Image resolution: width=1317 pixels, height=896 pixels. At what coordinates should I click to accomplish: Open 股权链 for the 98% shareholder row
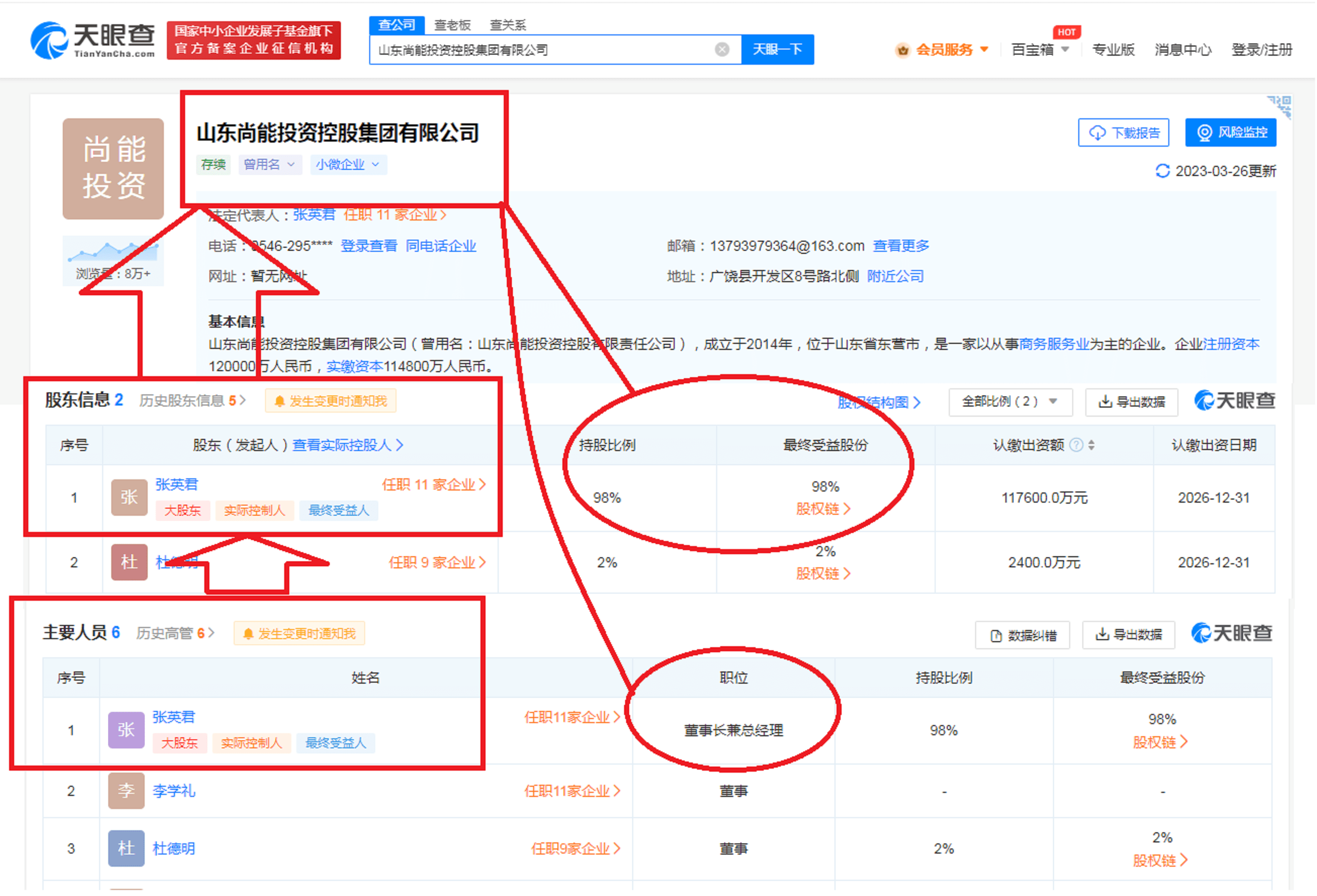pyautogui.click(x=824, y=510)
